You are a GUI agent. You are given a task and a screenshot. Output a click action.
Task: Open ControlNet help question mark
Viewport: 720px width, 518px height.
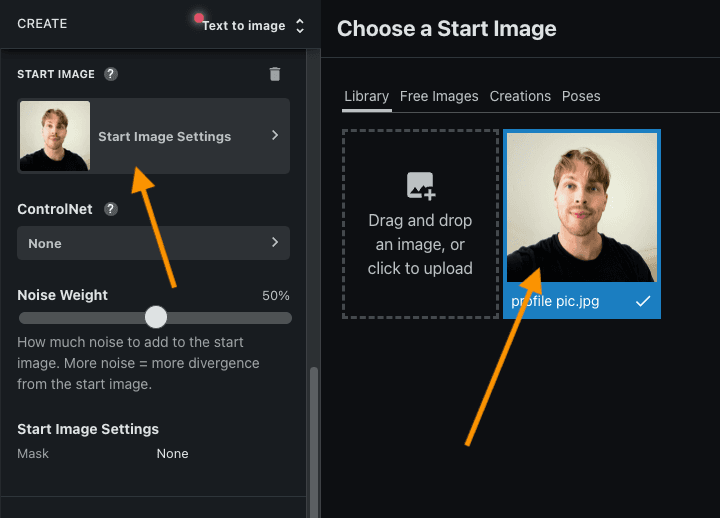point(111,209)
